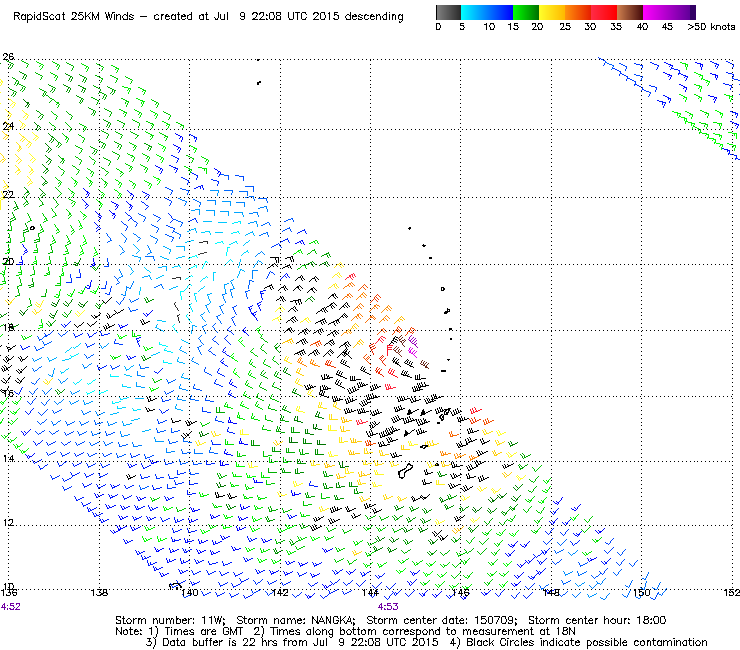Viewport: 740px width, 650px height.
Task: Click the green 15-20 knots legend swatch
Action: (x=526, y=12)
